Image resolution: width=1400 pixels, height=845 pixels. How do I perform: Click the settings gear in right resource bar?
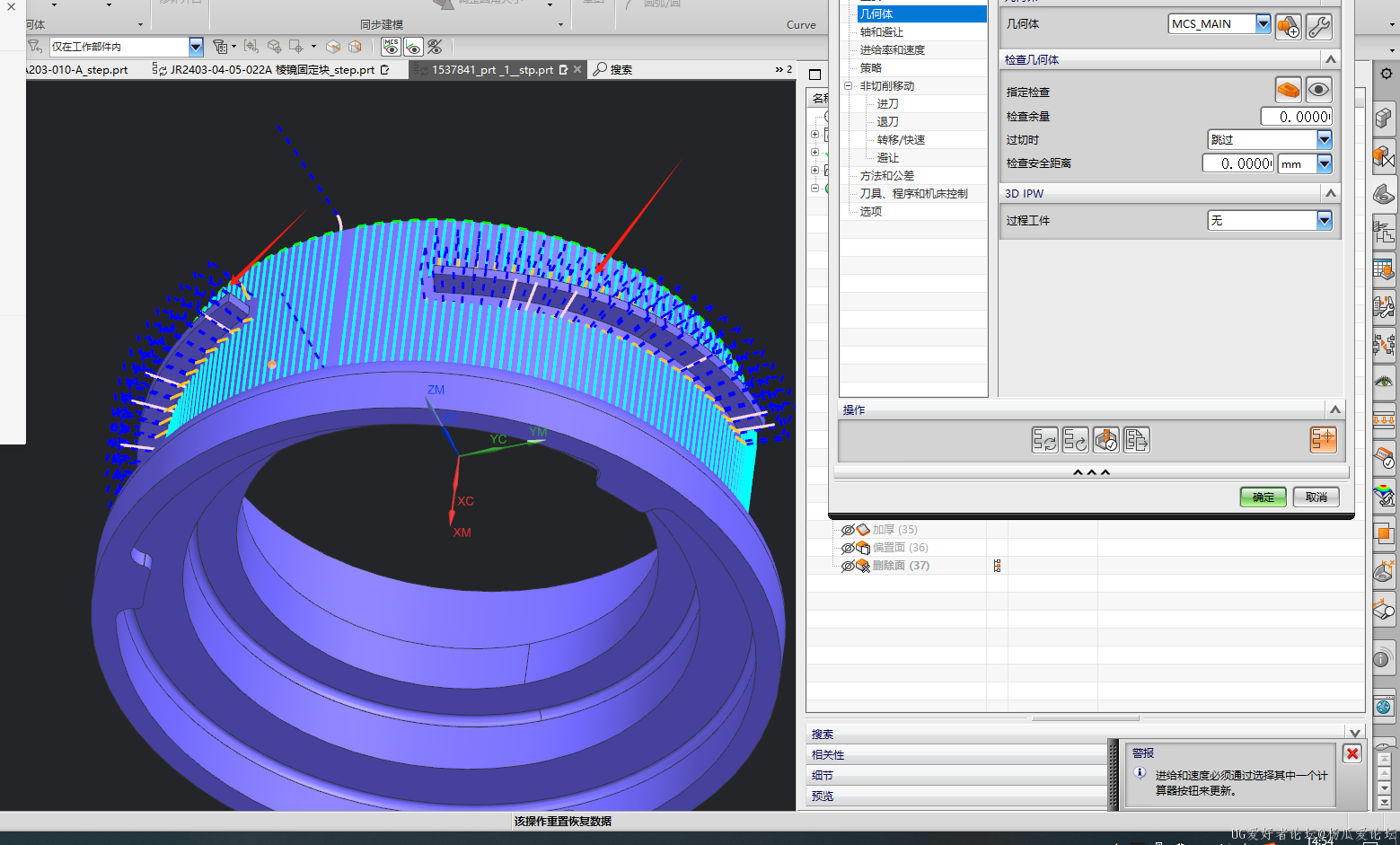coord(1387,74)
